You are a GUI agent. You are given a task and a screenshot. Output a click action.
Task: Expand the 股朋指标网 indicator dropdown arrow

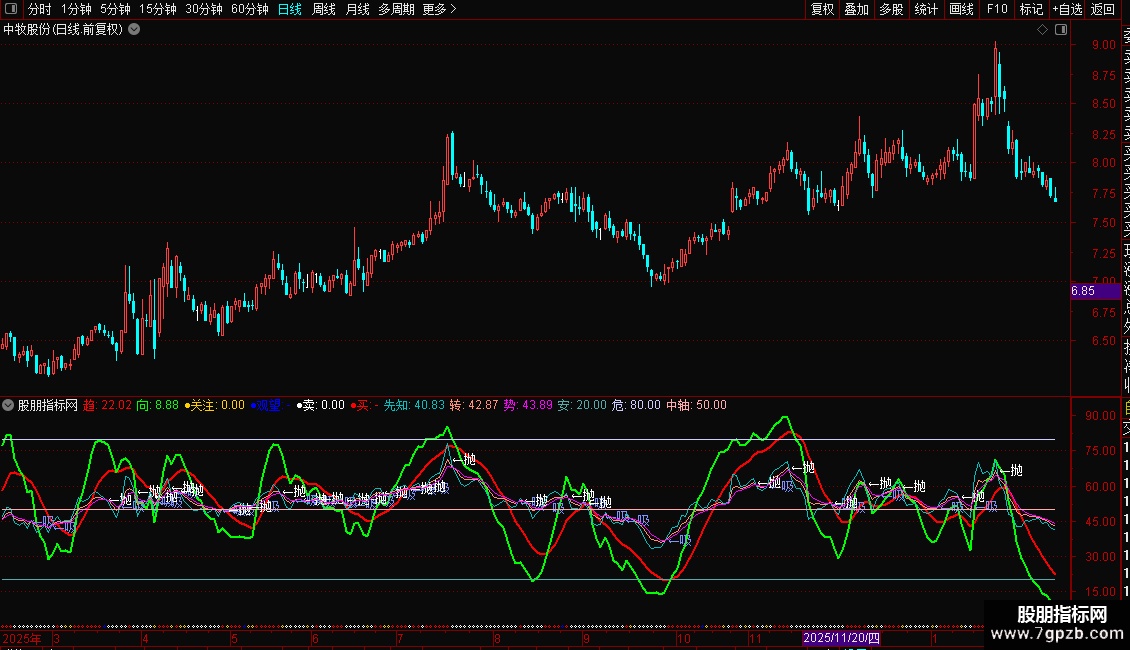coord(9,406)
